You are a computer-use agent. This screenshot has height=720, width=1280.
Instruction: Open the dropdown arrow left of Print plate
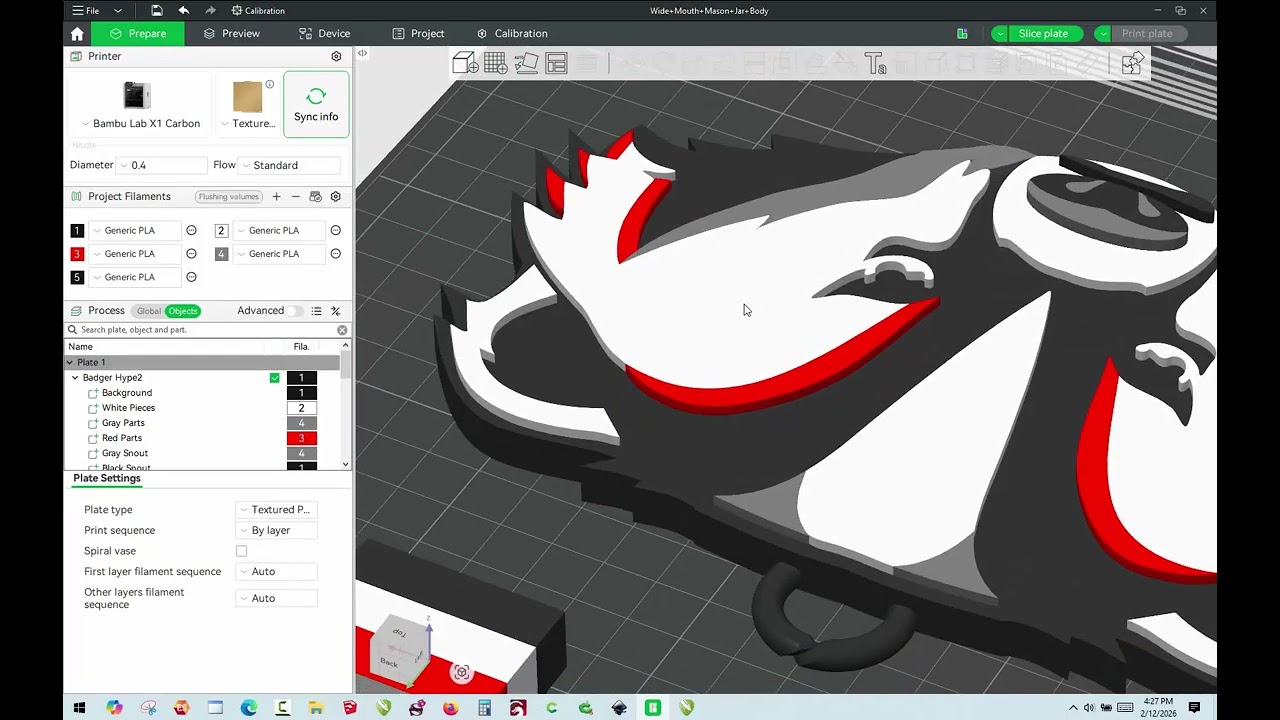point(1103,33)
